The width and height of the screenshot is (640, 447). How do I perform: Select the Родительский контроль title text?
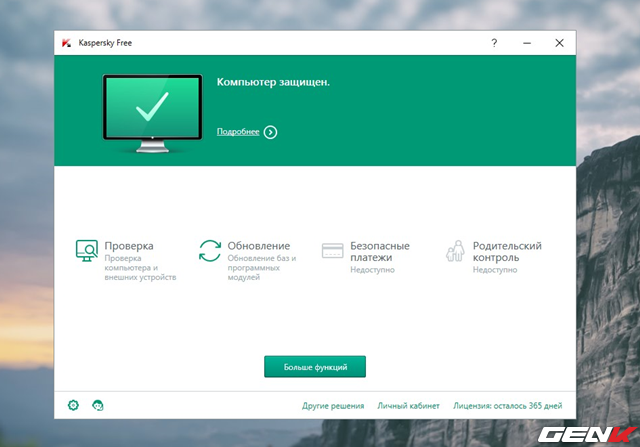pyautogui.click(x=507, y=251)
